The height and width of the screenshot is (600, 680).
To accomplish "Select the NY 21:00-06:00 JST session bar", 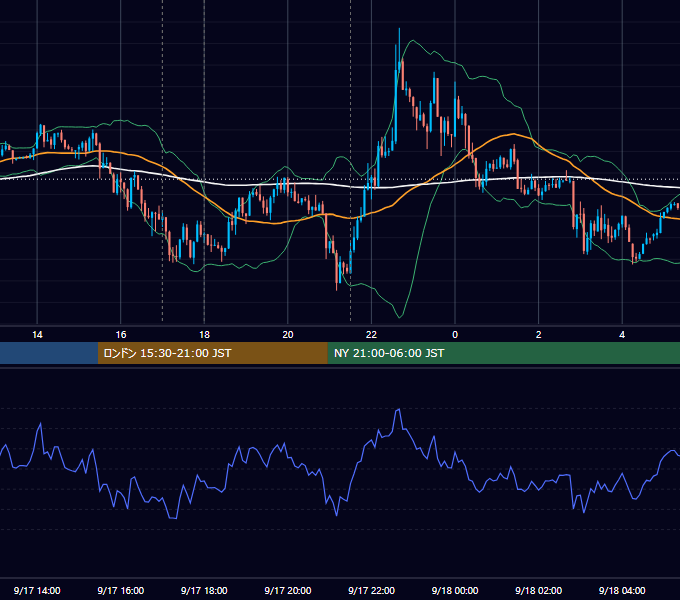I will point(503,353).
